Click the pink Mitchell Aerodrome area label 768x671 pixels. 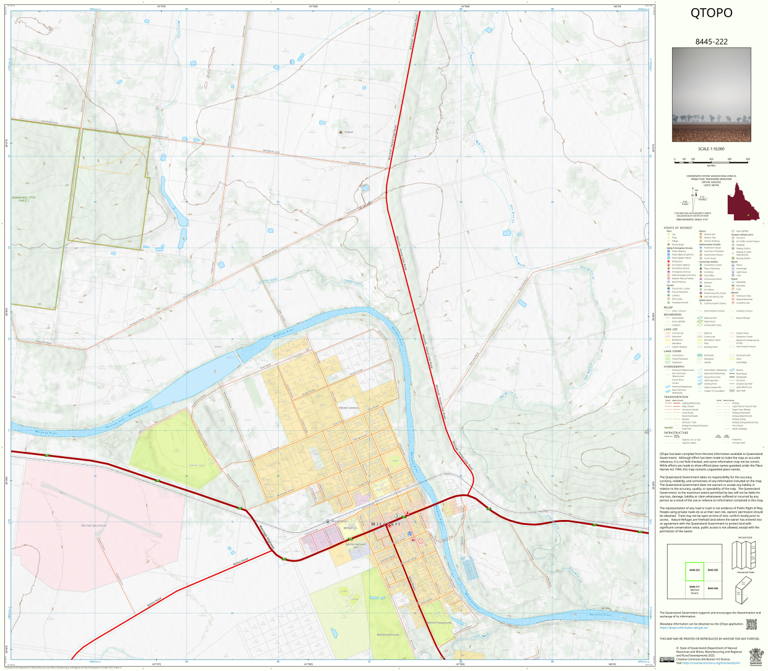[x=93, y=525]
